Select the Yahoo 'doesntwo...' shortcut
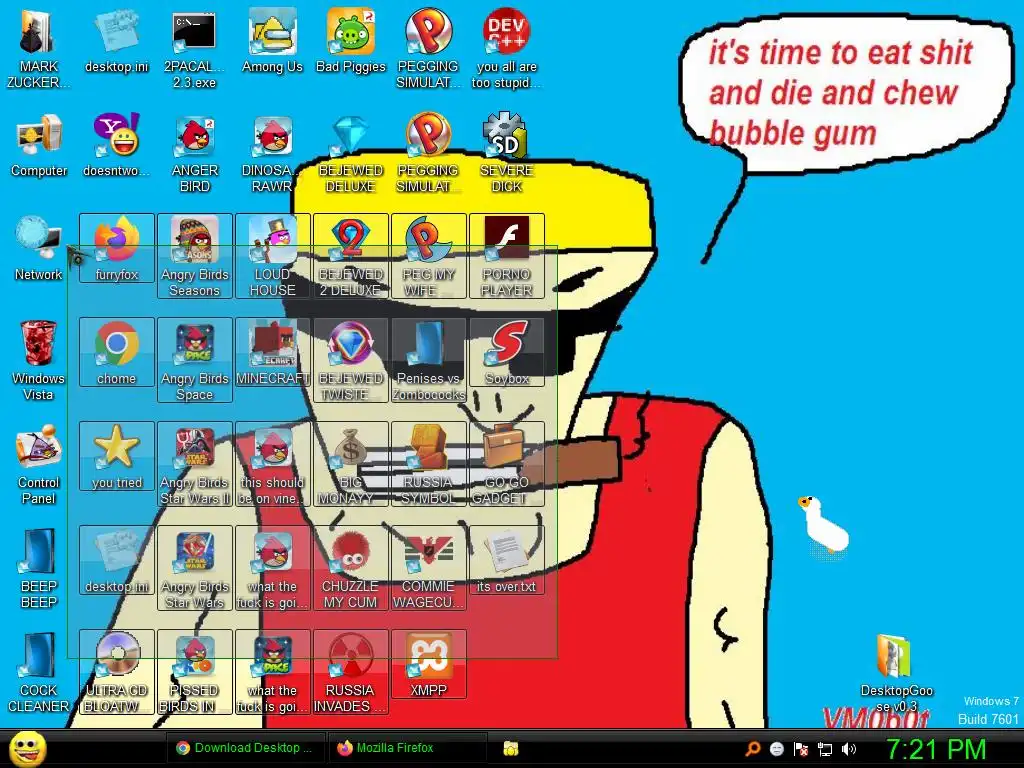Image resolution: width=1024 pixels, height=768 pixels. click(x=116, y=146)
